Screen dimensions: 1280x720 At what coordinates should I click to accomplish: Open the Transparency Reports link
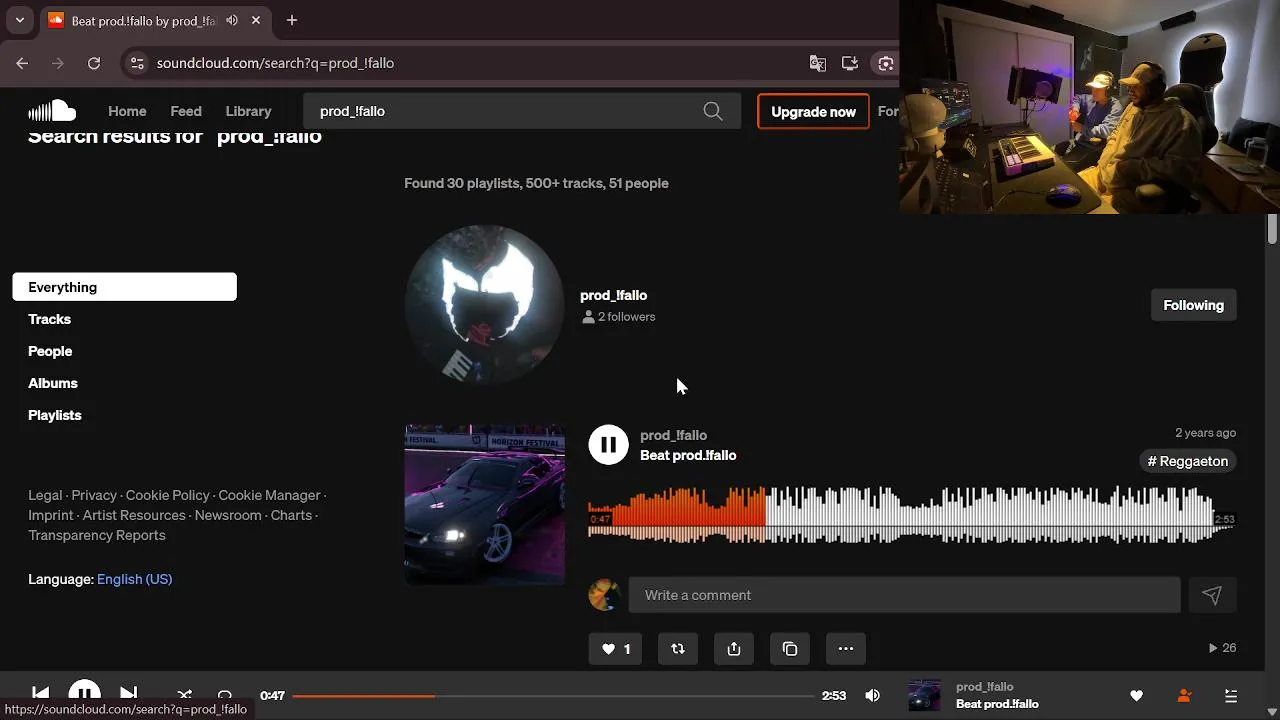tap(97, 535)
